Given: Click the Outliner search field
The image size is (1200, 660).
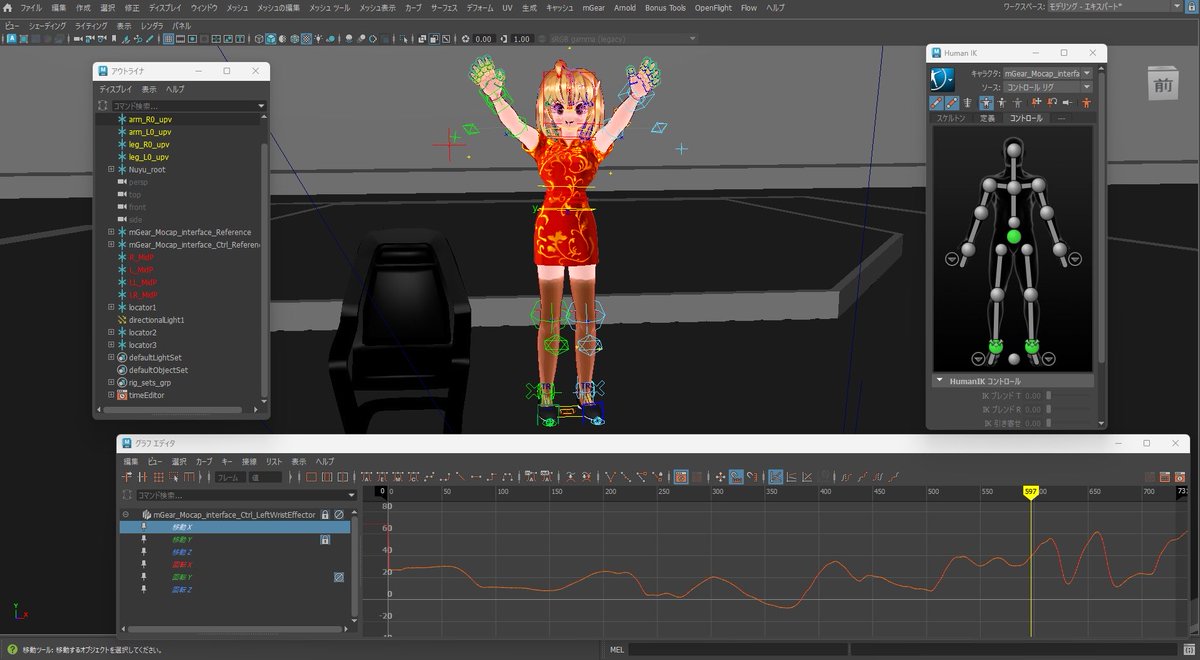Looking at the screenshot, I should (x=188, y=105).
